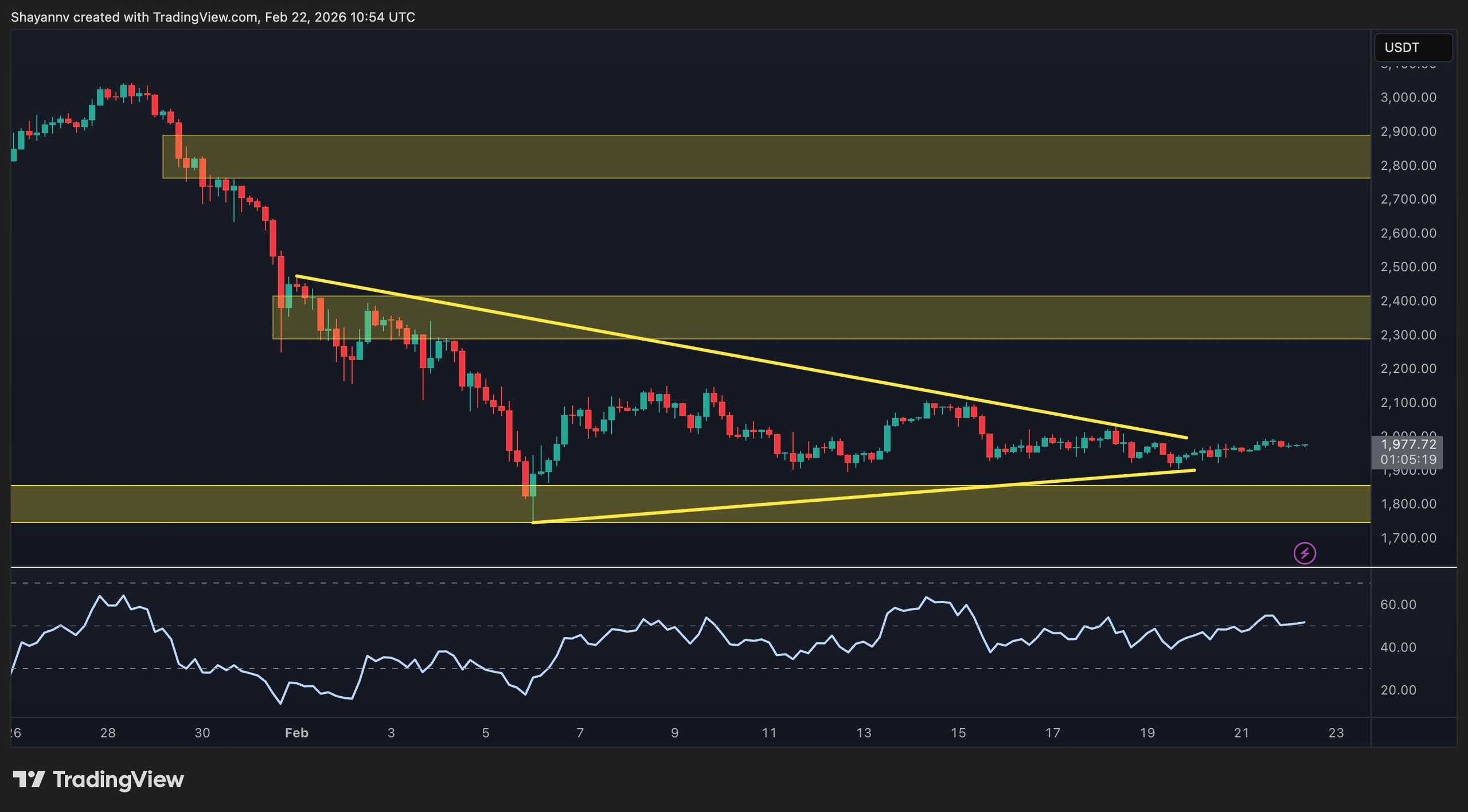The width and height of the screenshot is (1468, 812).
Task: Click the TradingView wordmark at the bottom
Action: [118, 779]
